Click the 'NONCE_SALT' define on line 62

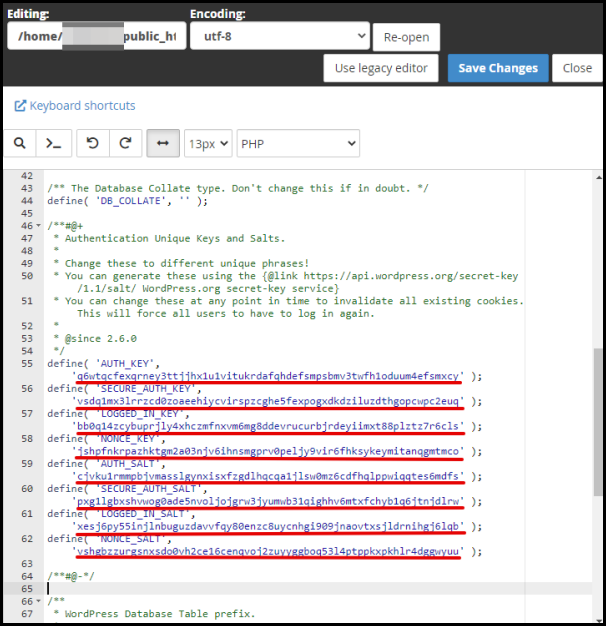(109, 539)
